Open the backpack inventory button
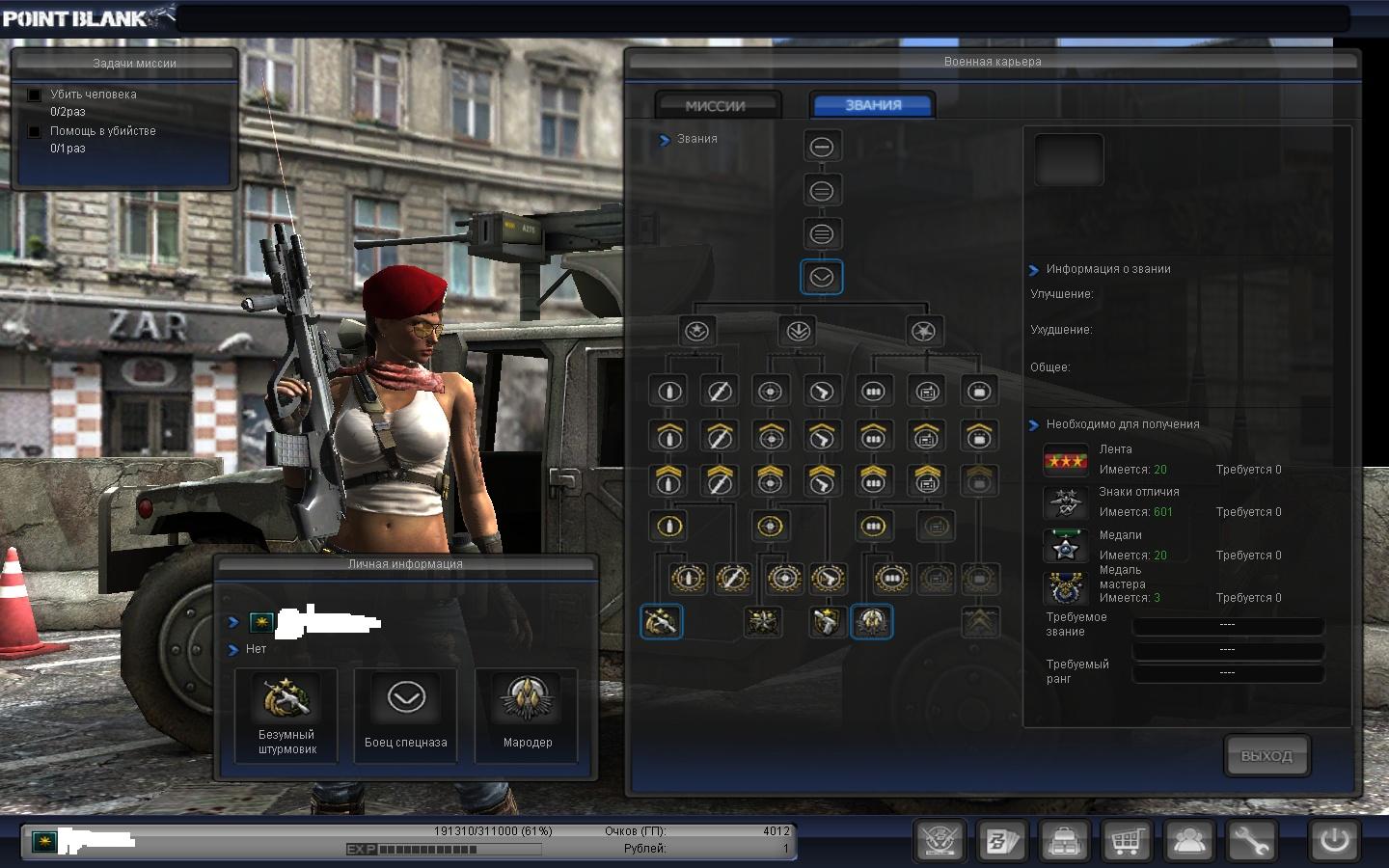The image size is (1389, 868). (1065, 841)
